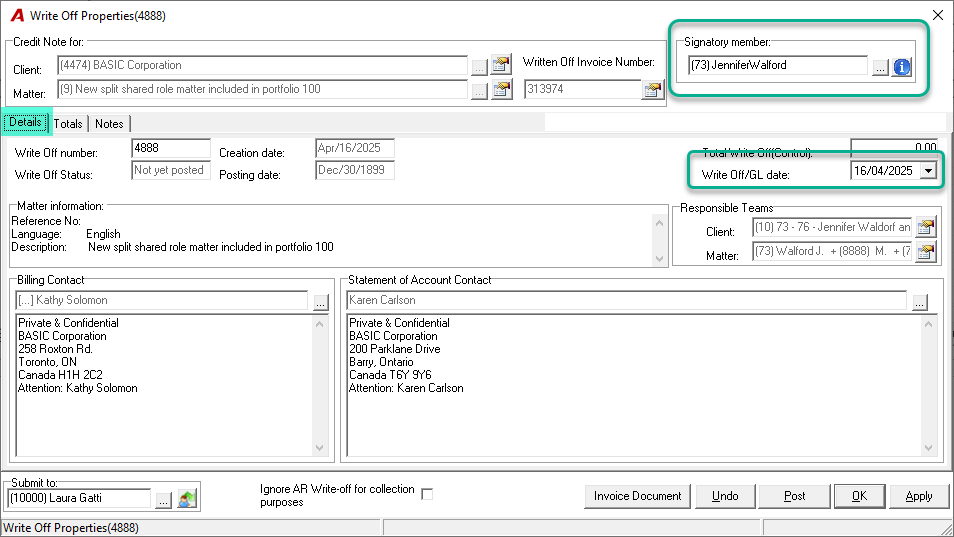Click the Written Off Invoice Number field
954x537 pixels.
pyautogui.click(x=582, y=89)
